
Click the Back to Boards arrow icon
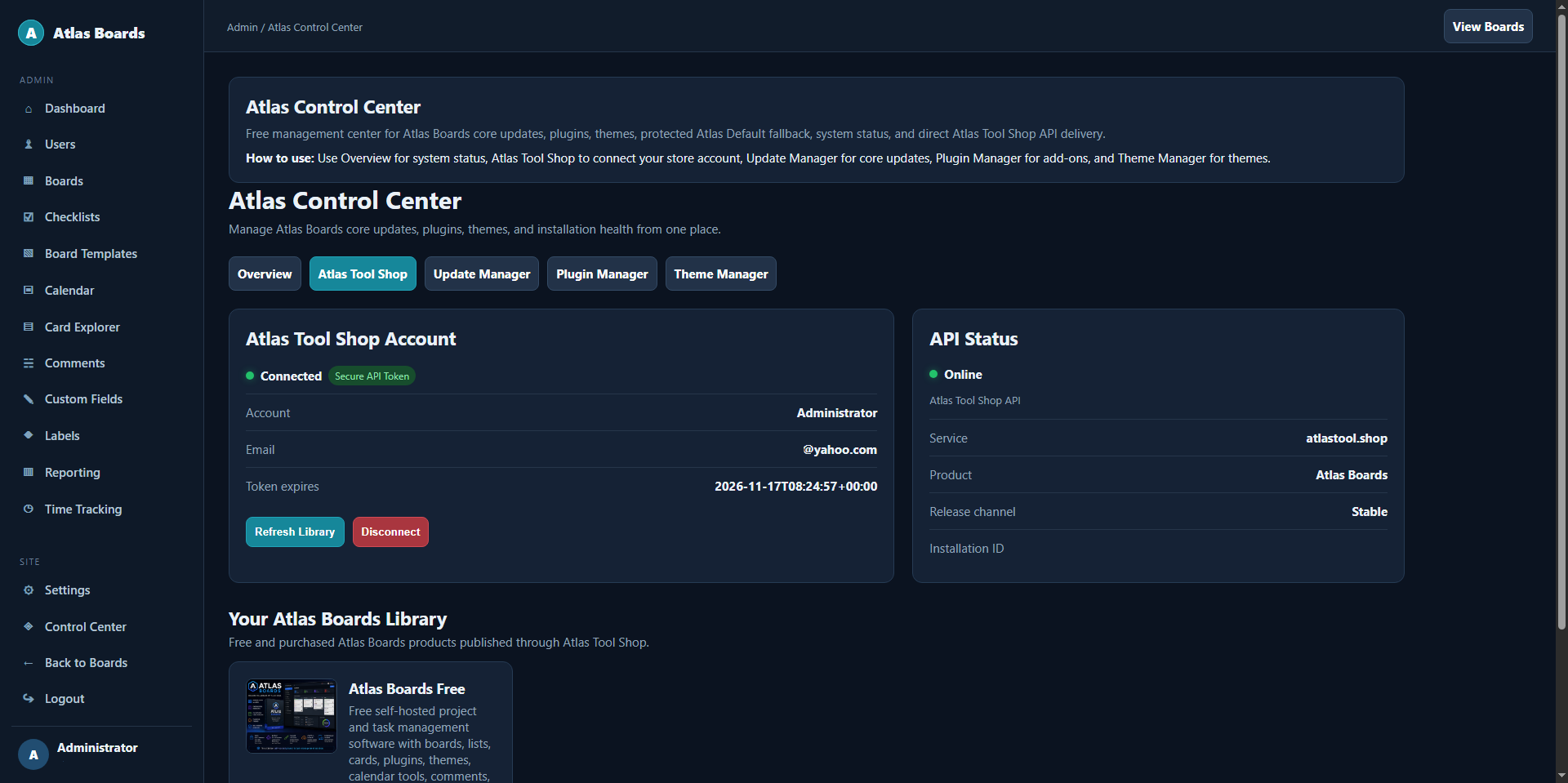pyautogui.click(x=29, y=663)
